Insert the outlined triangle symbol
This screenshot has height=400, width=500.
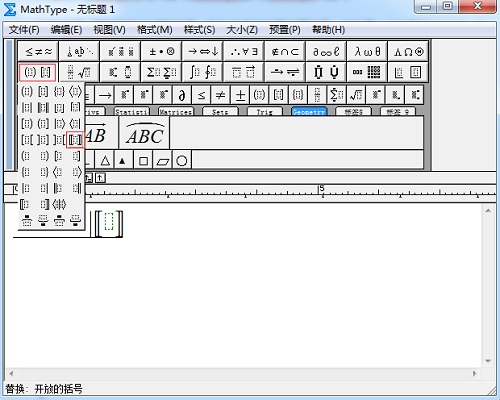tap(105, 161)
